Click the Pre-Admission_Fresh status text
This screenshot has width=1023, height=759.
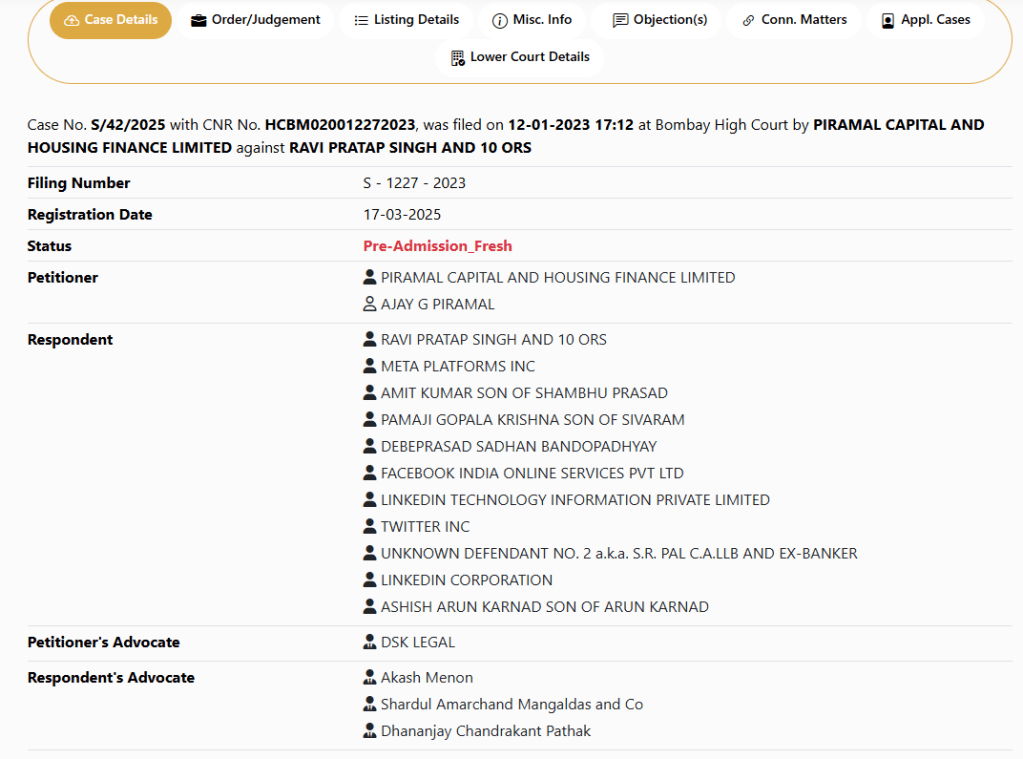(x=437, y=246)
